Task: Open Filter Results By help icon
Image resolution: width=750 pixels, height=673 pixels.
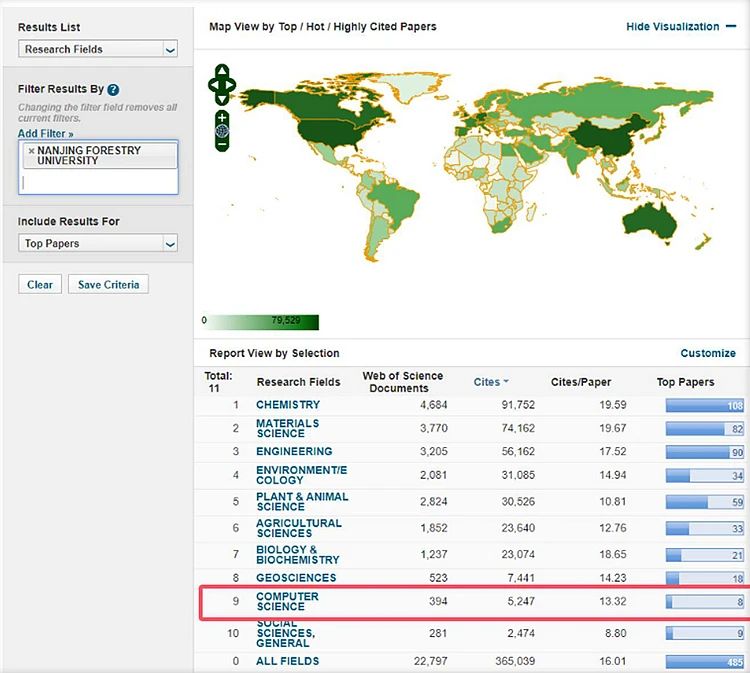Action: [x=113, y=90]
